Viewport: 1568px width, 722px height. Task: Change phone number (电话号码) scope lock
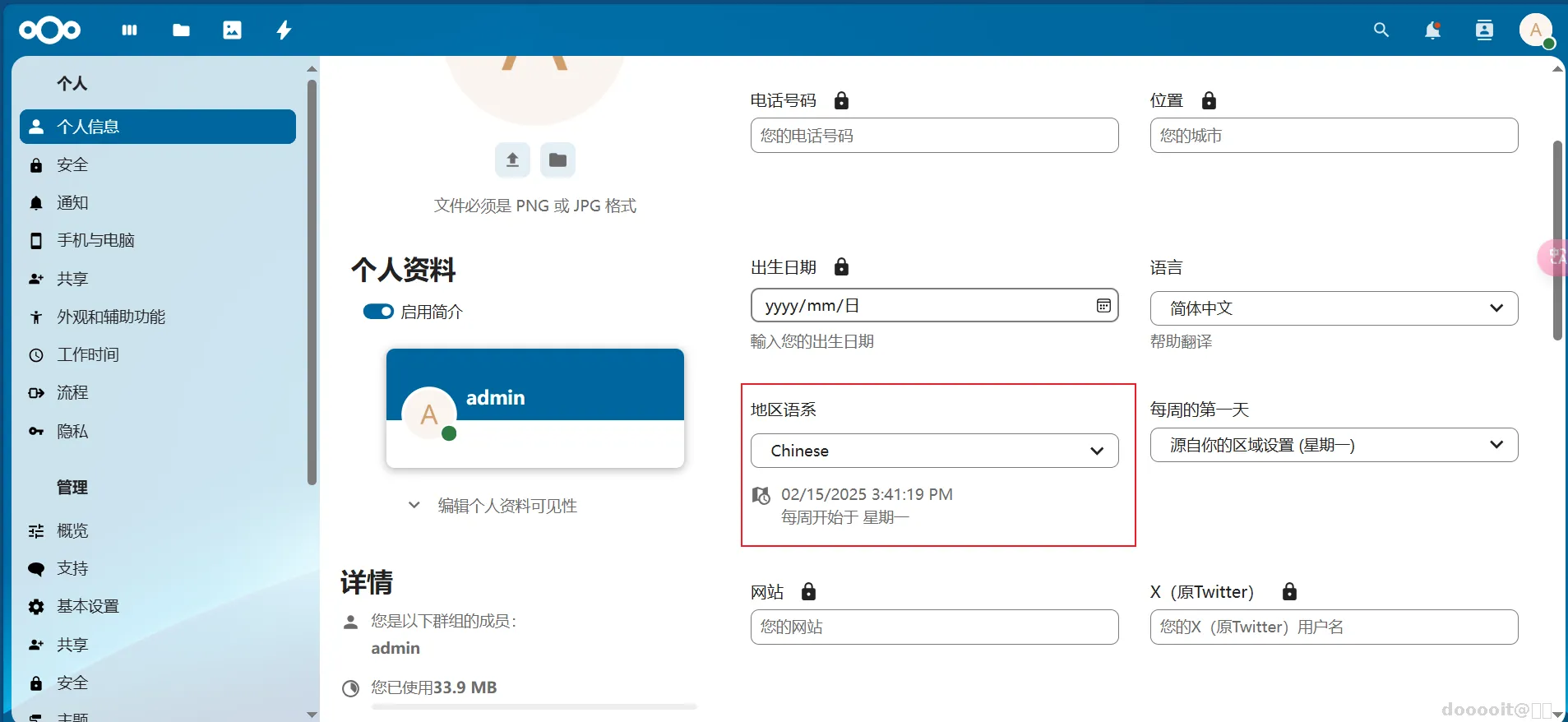click(x=841, y=100)
